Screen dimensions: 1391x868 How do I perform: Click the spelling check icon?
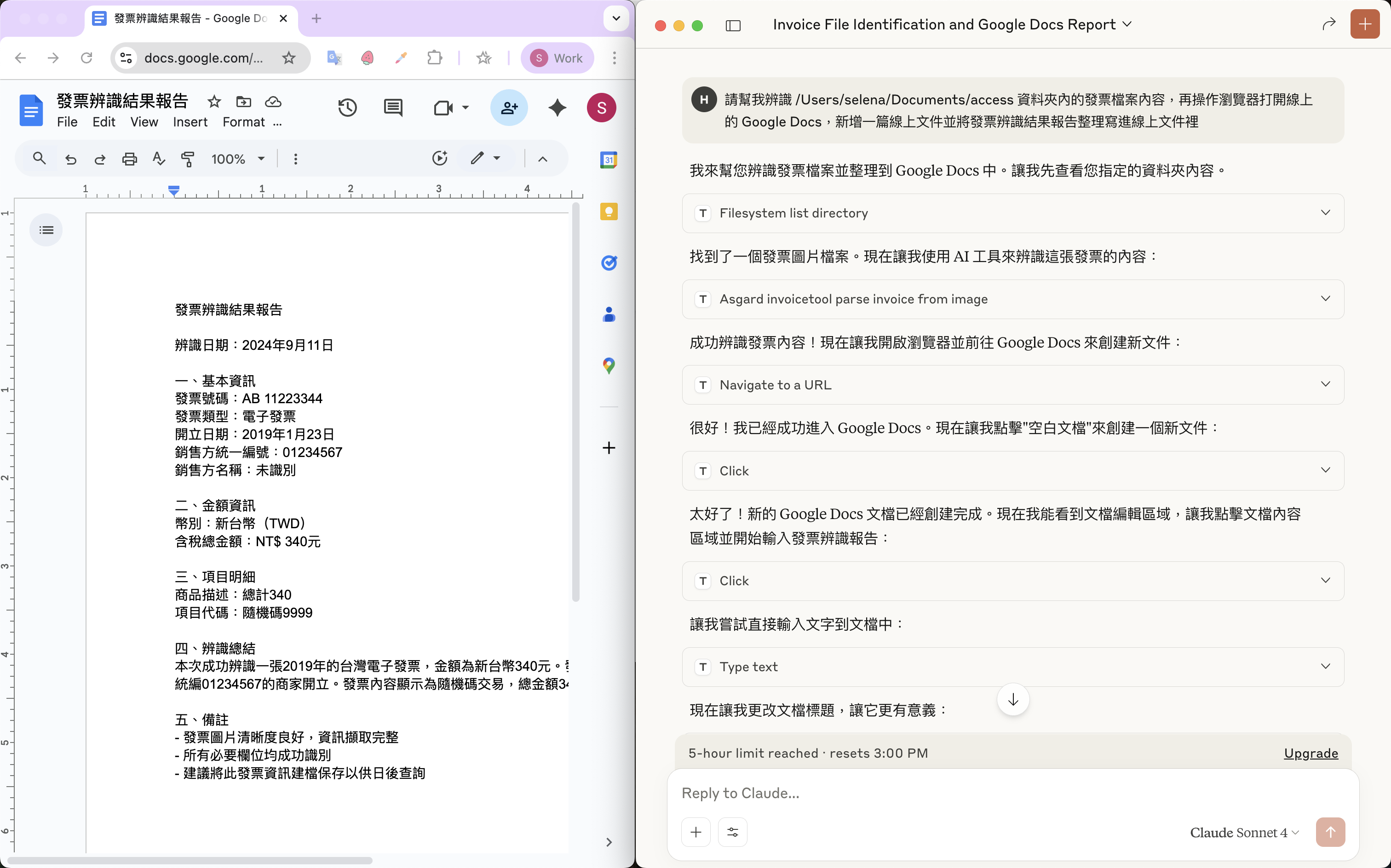pos(159,159)
